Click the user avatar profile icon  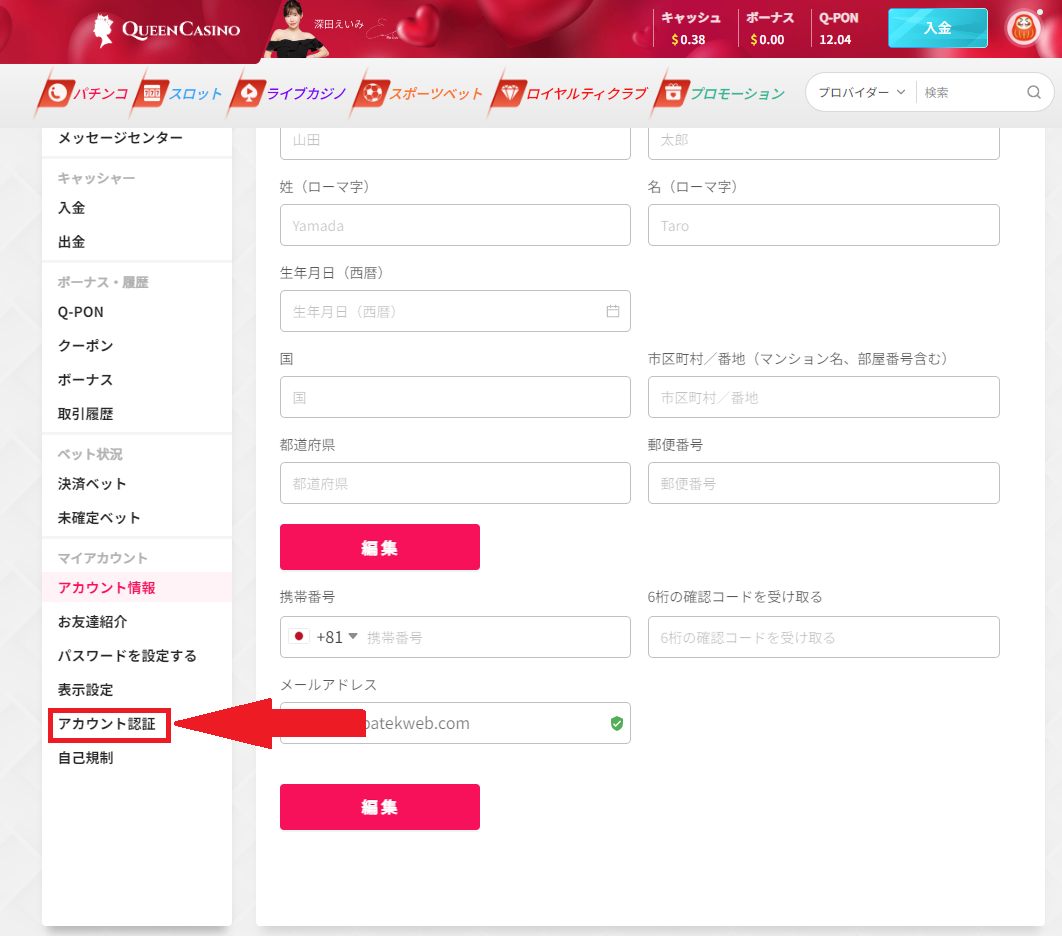point(1022,28)
